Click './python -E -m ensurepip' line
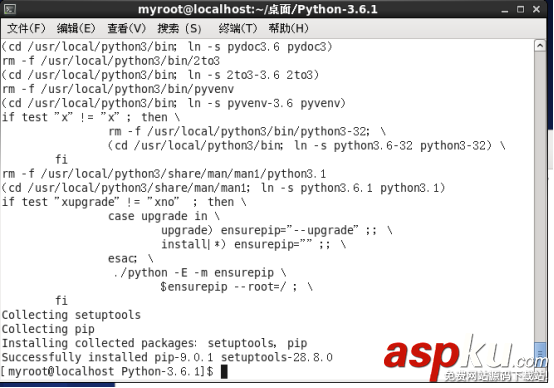 click(x=200, y=273)
